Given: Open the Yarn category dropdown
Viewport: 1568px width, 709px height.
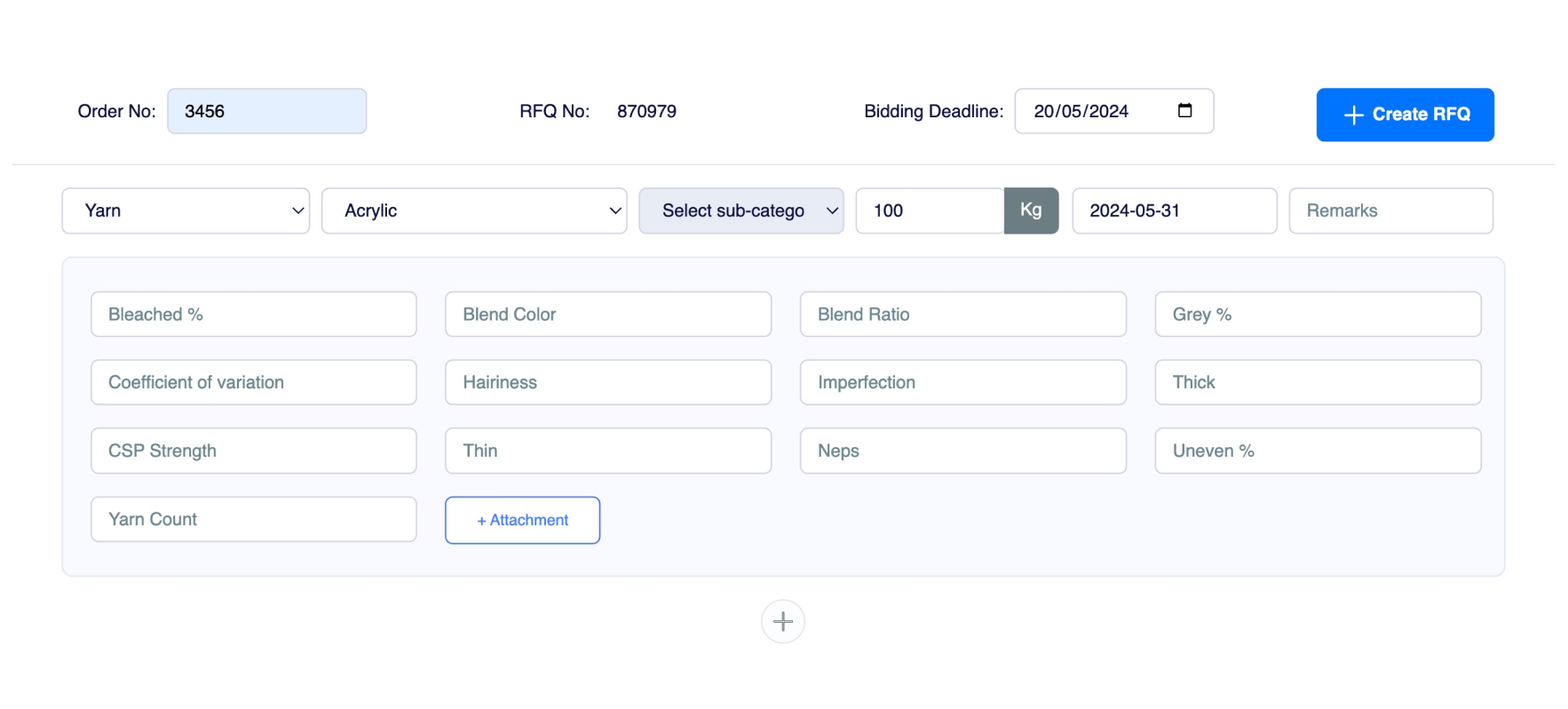Looking at the screenshot, I should (186, 211).
